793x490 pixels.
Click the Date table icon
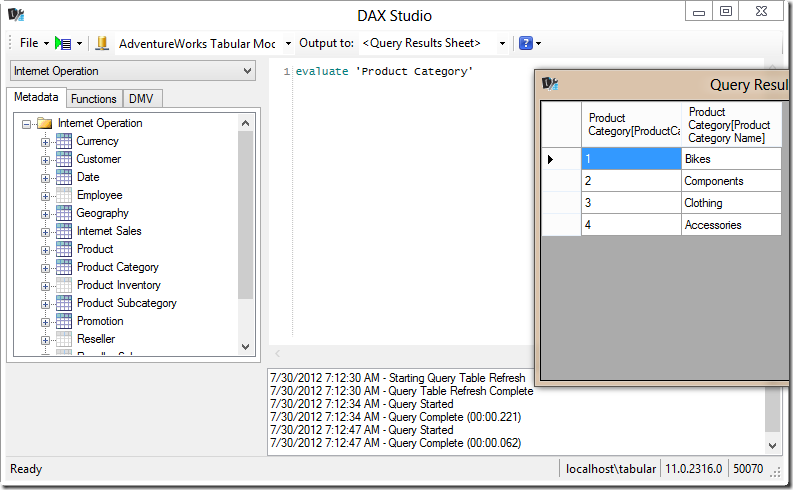click(64, 177)
